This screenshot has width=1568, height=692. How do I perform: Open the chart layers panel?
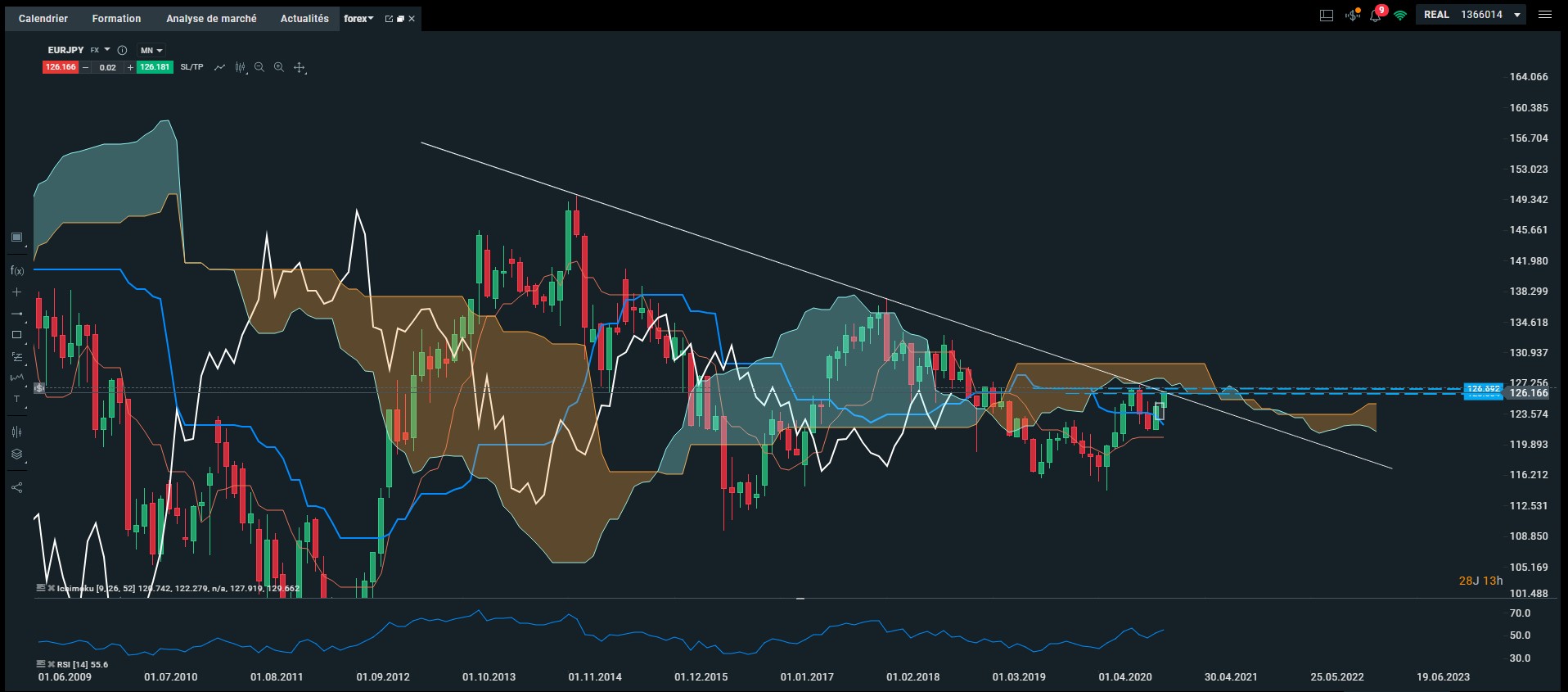click(x=16, y=455)
